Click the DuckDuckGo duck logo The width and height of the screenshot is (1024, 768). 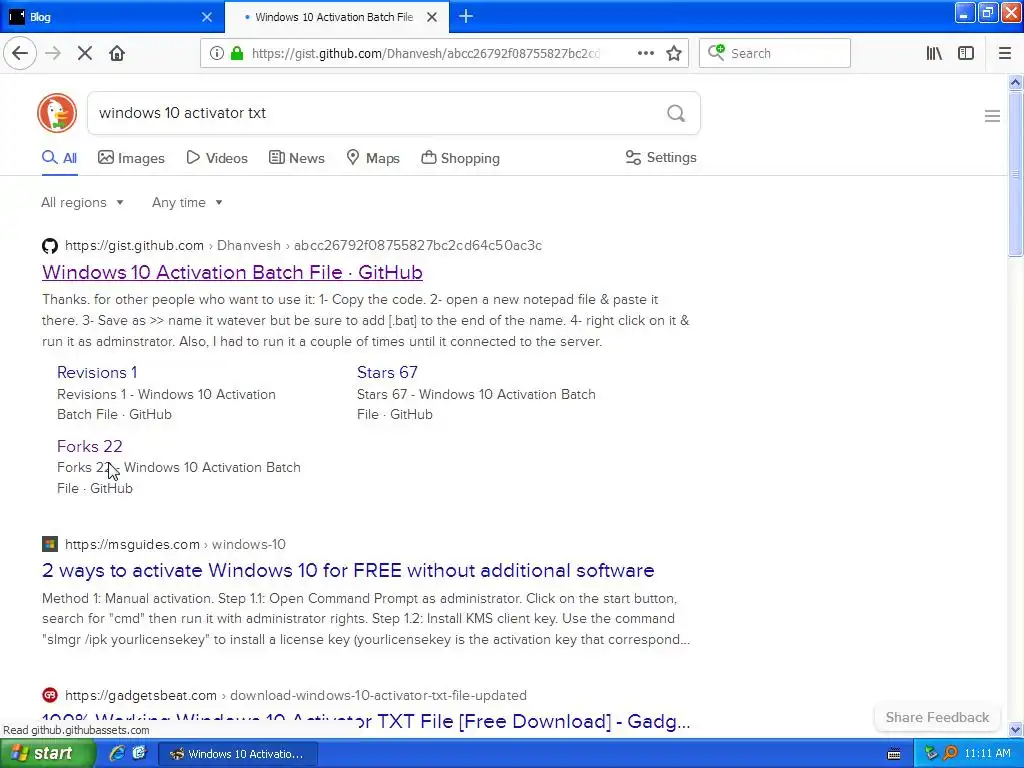point(57,113)
